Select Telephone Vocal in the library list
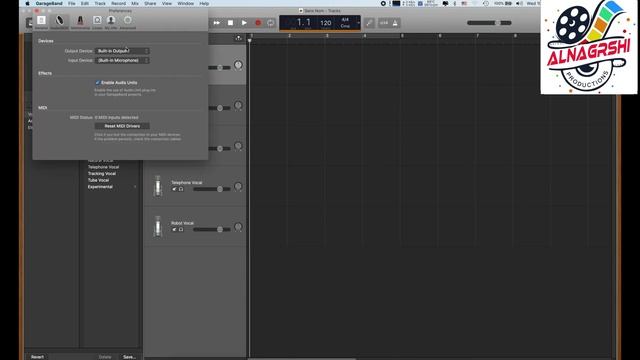Image resolution: width=640 pixels, height=360 pixels. click(103, 167)
